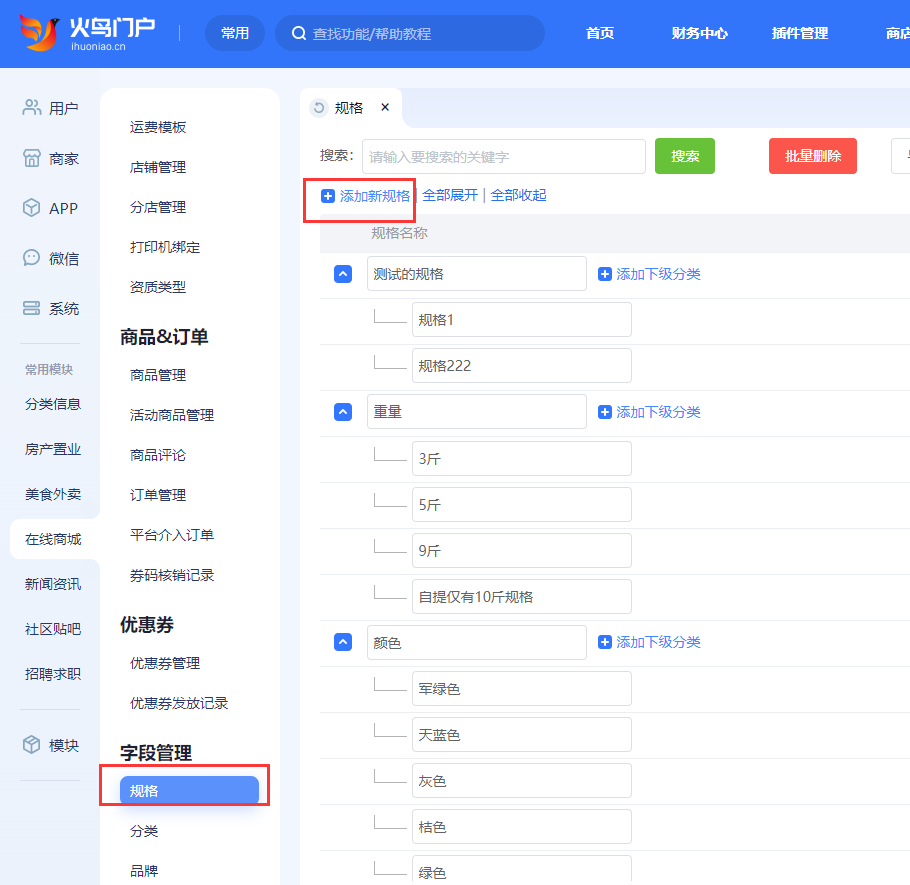This screenshot has height=885, width=910.
Task: Open the 商家 store icon in sidebar
Action: coord(31,158)
